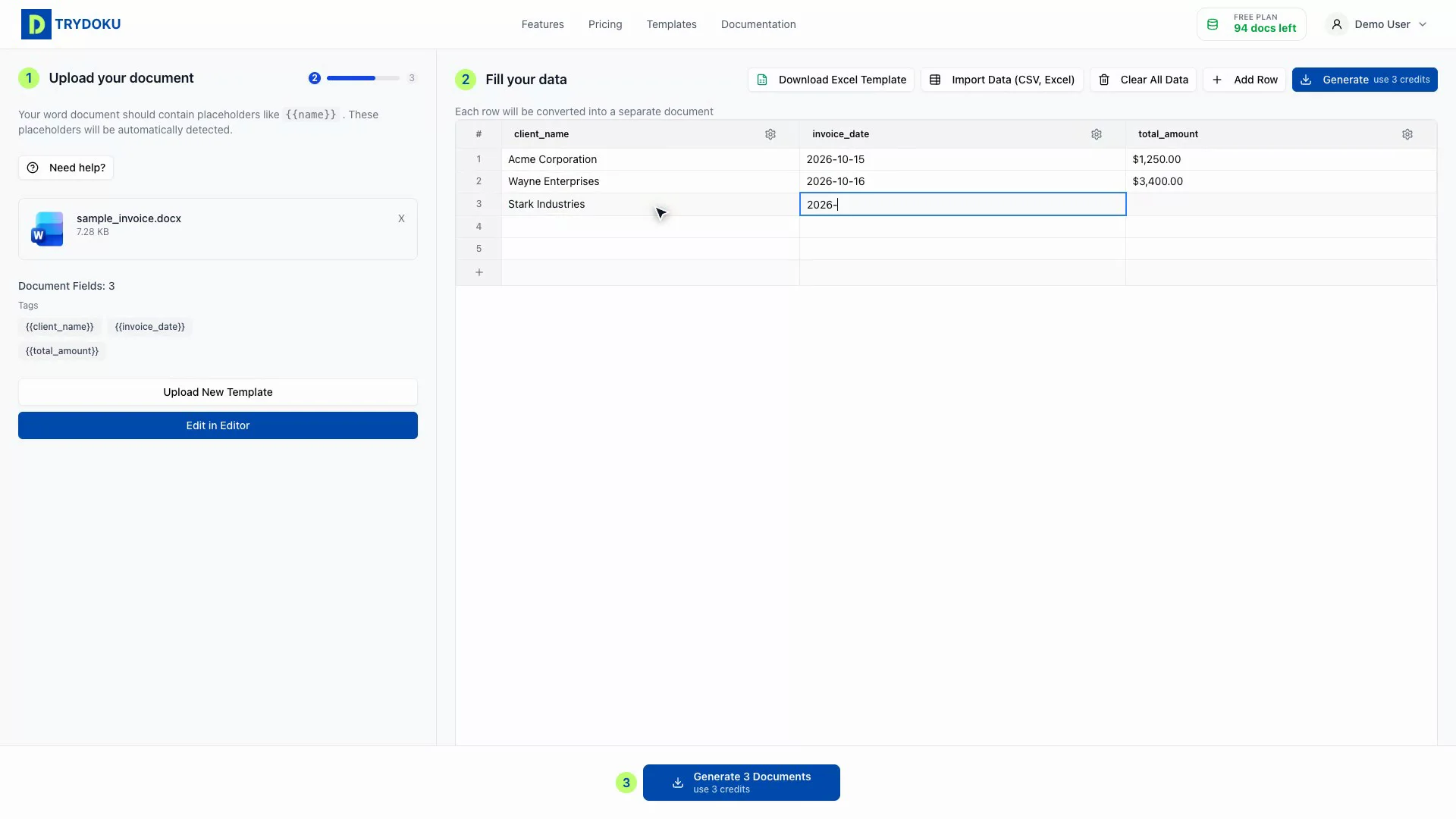The width and height of the screenshot is (1456, 819).
Task: Click Clear All Data button
Action: [x=1143, y=80]
